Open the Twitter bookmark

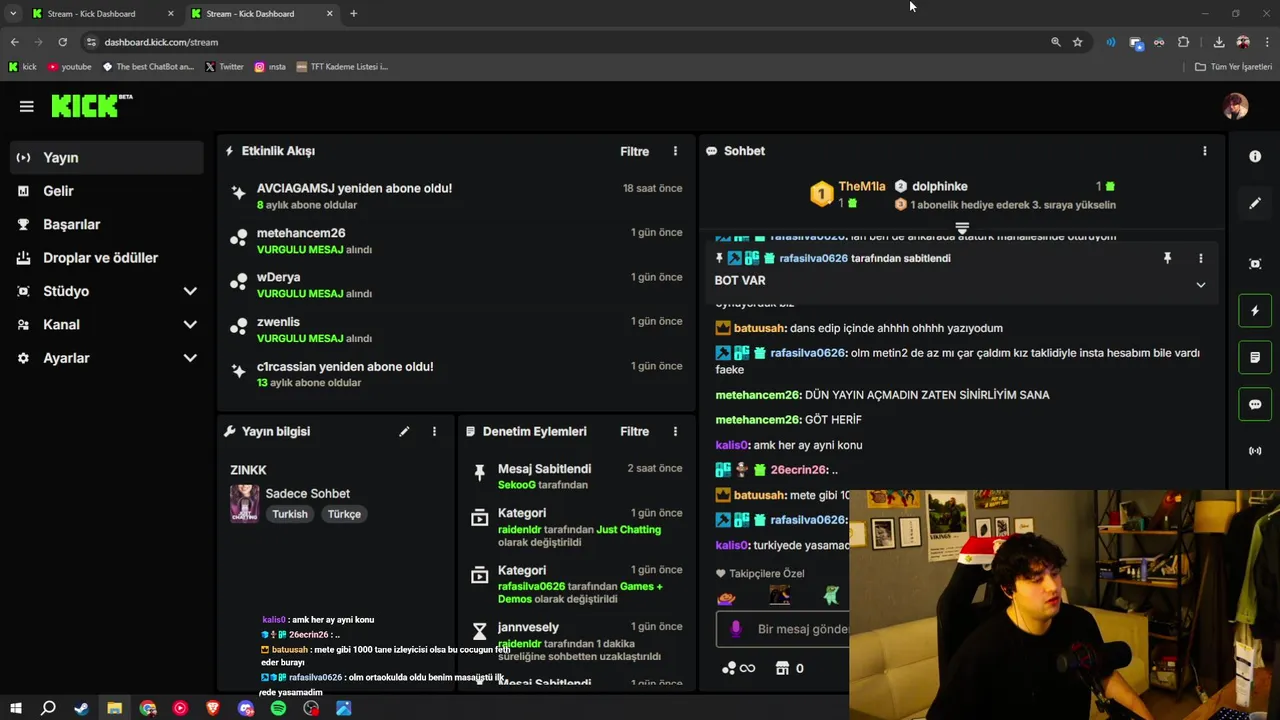pyautogui.click(x=224, y=67)
